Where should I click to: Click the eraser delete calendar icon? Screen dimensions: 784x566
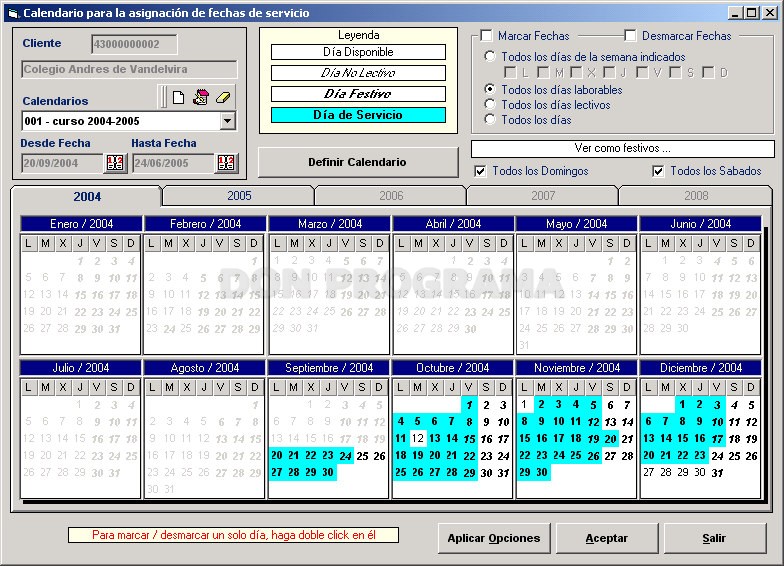[223, 97]
